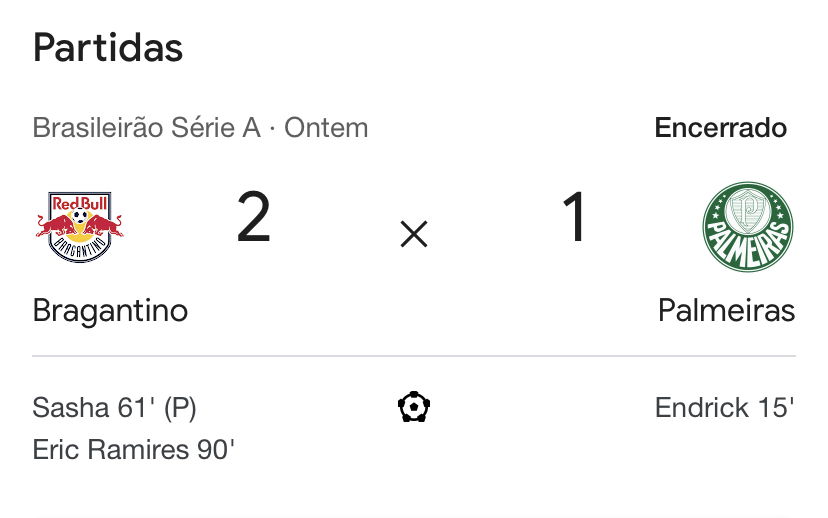Click Eric Ramires 90' goal entry

click(134, 450)
